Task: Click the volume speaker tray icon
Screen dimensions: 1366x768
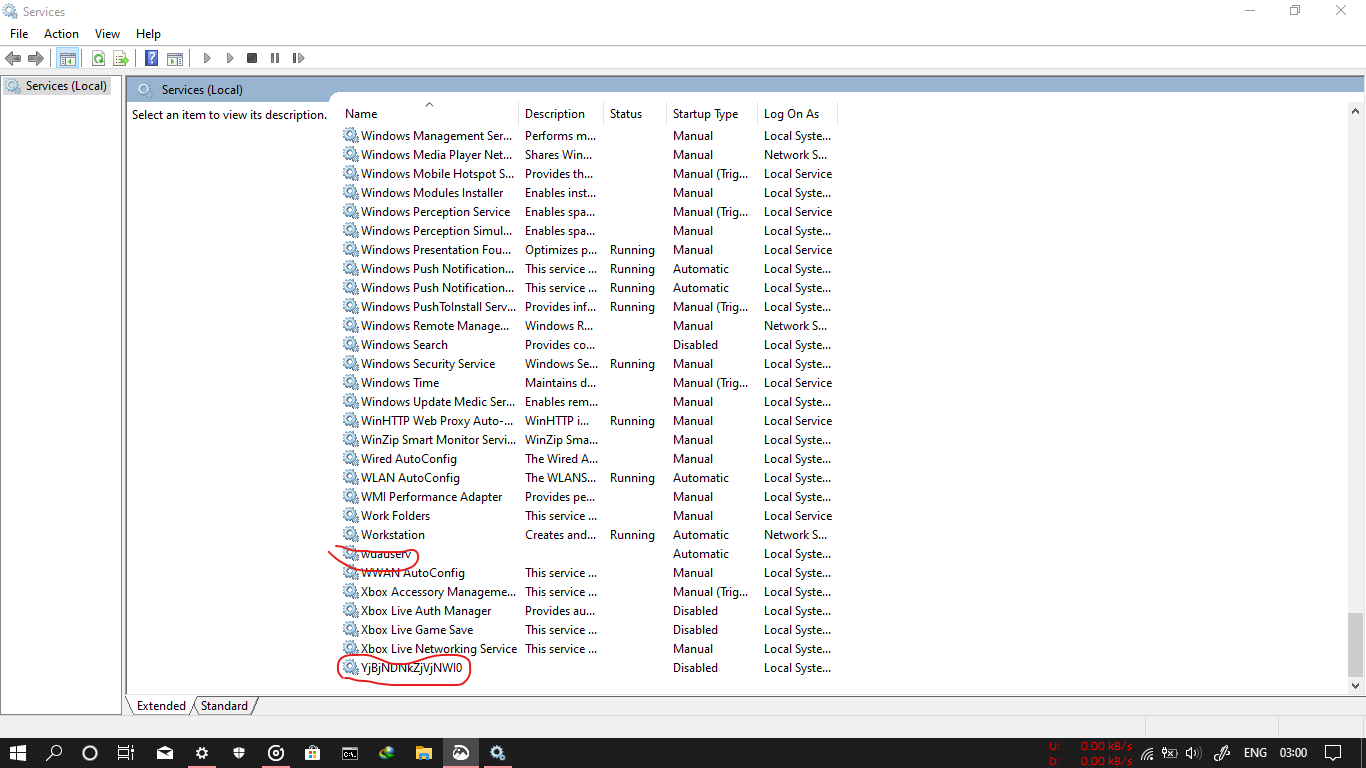Action: click(x=1192, y=753)
